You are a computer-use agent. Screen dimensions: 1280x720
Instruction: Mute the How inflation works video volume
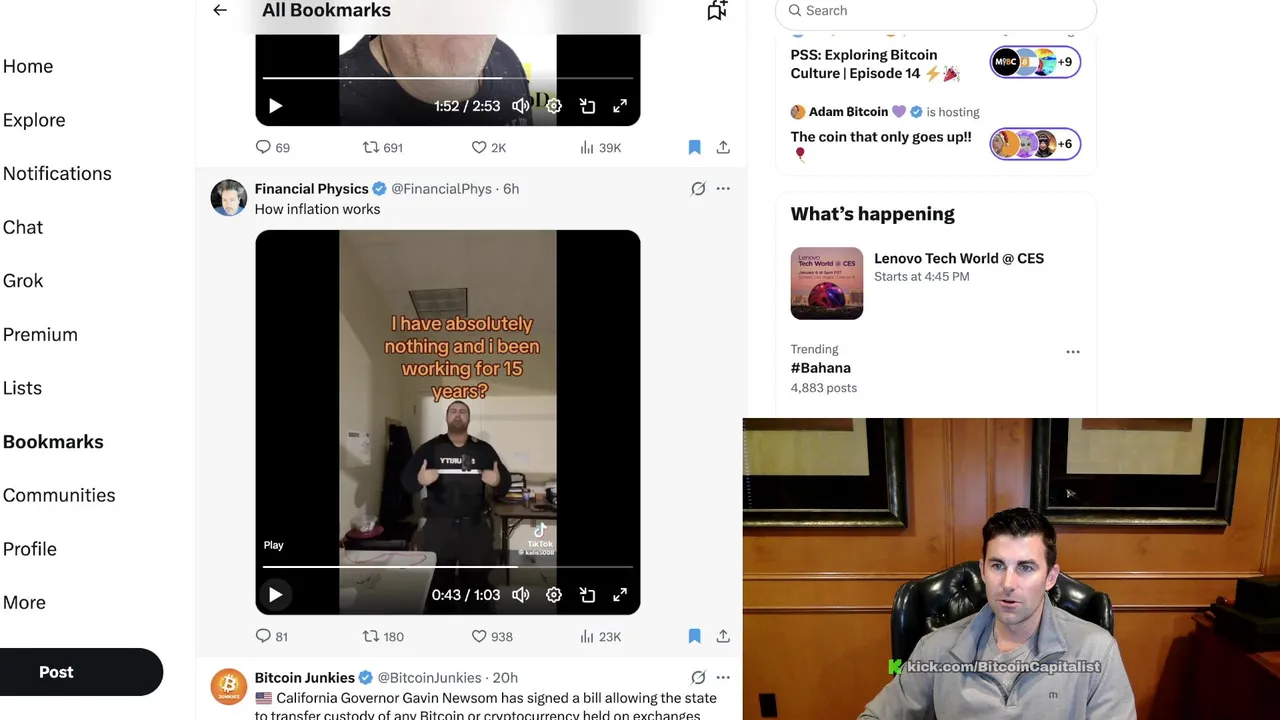pyautogui.click(x=521, y=595)
